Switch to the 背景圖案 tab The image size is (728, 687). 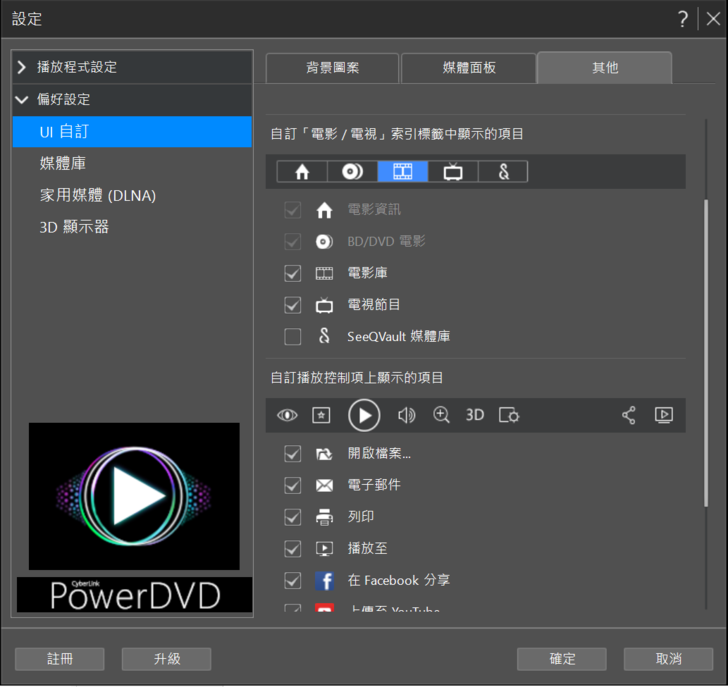[x=332, y=68]
